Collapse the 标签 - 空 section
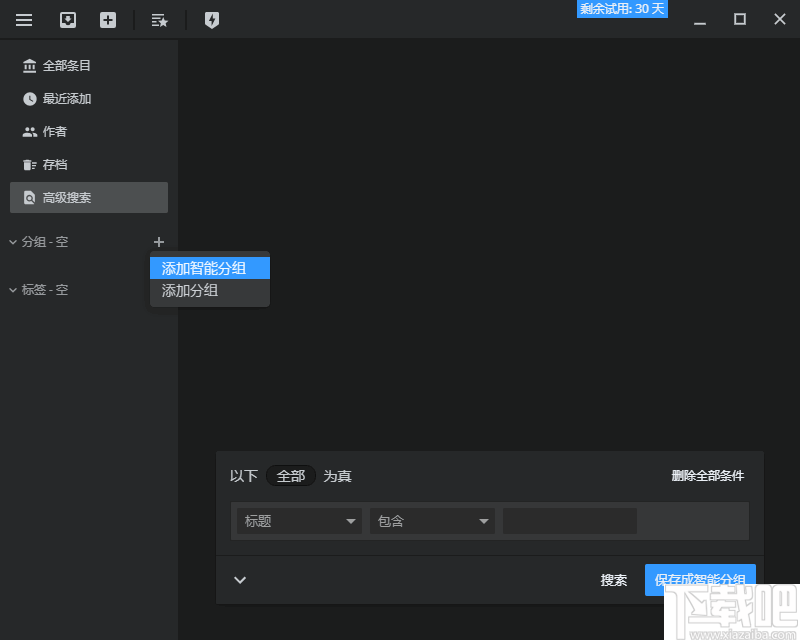 (x=13, y=290)
